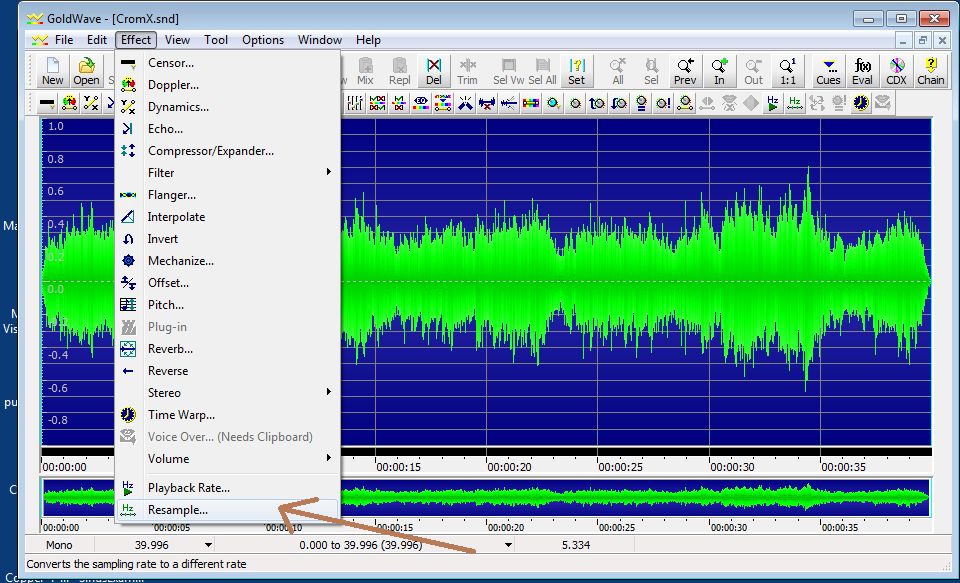960x583 pixels.
Task: Open the length dropdown beside 39.996
Action: pyautogui.click(x=209, y=545)
